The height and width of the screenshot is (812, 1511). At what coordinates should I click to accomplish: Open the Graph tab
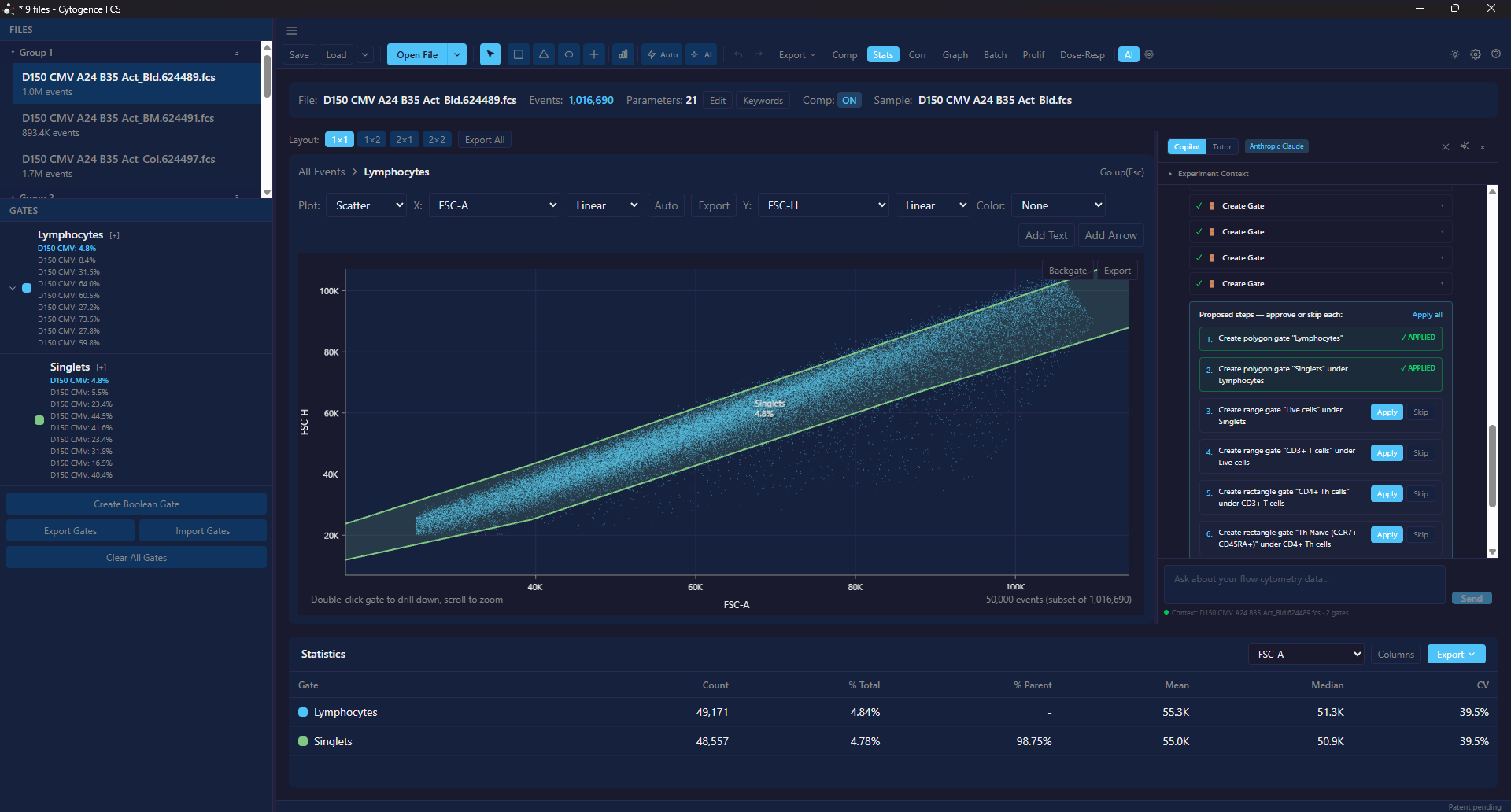click(x=955, y=54)
